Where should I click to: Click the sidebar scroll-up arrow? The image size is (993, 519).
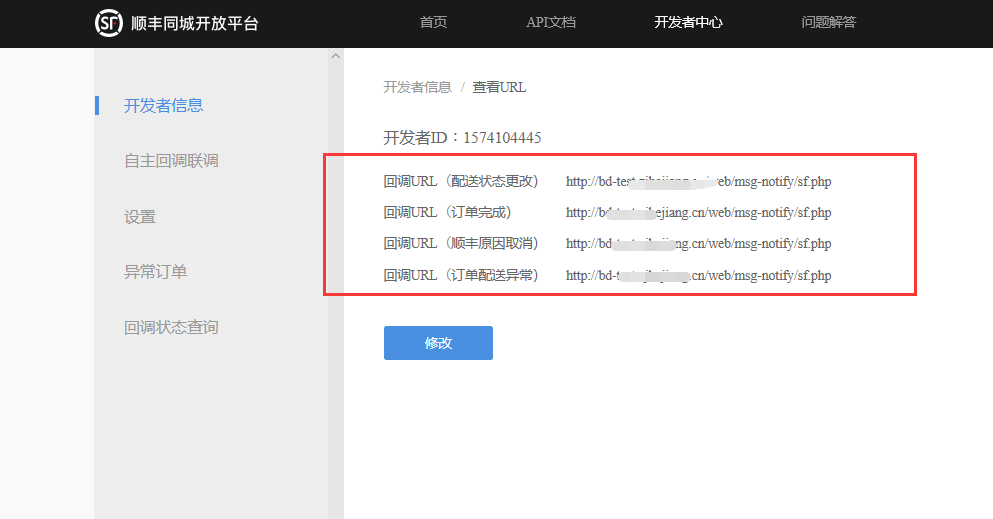pyautogui.click(x=335, y=56)
